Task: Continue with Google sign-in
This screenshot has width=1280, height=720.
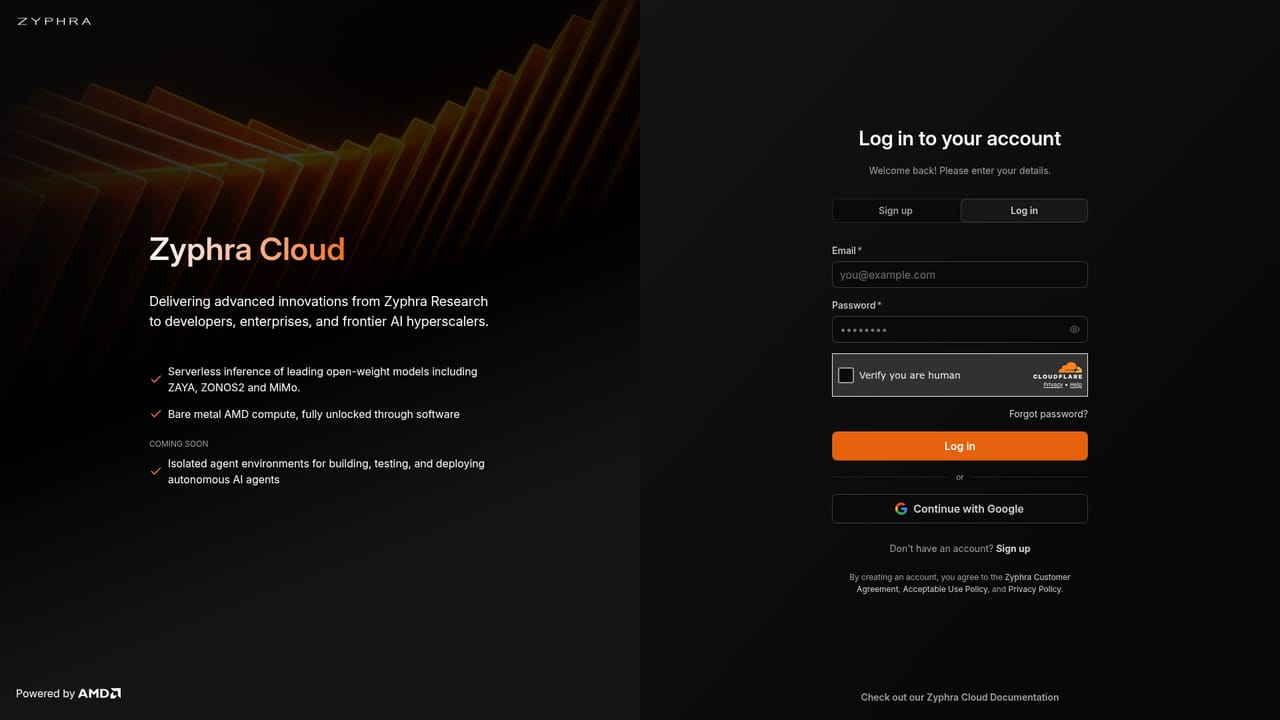Action: pyautogui.click(x=960, y=509)
